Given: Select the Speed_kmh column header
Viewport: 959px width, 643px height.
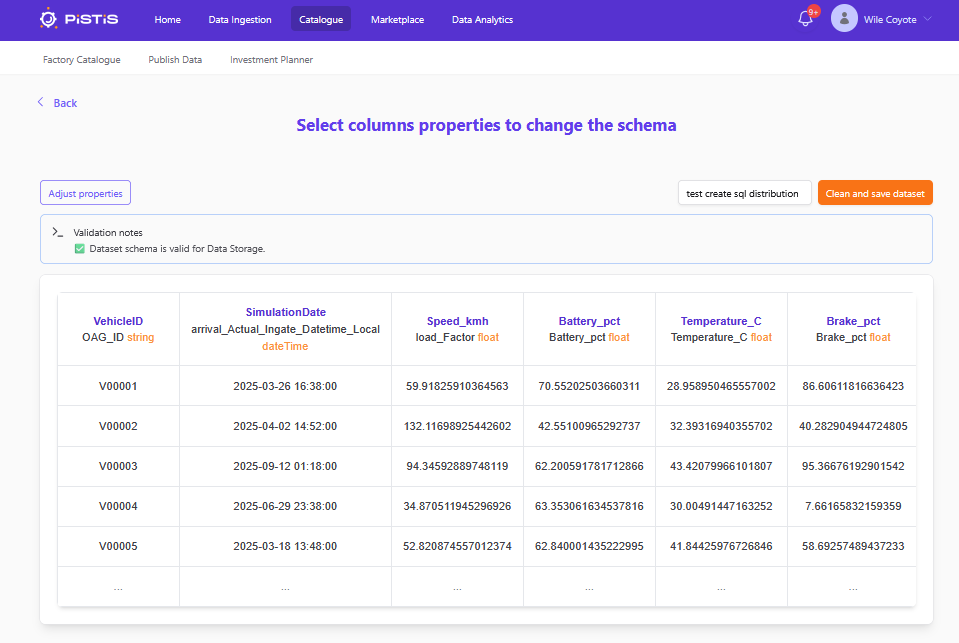Looking at the screenshot, I should pyautogui.click(x=457, y=321).
